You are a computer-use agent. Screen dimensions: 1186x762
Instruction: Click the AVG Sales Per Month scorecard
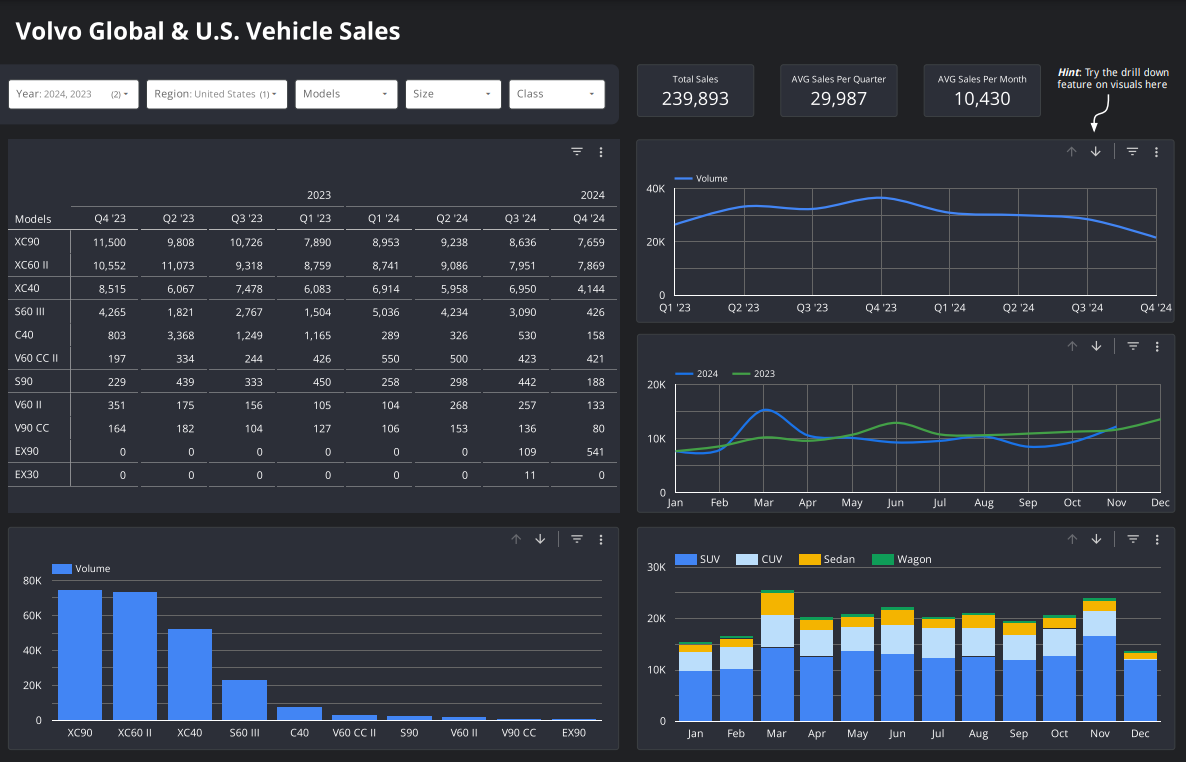coord(982,91)
